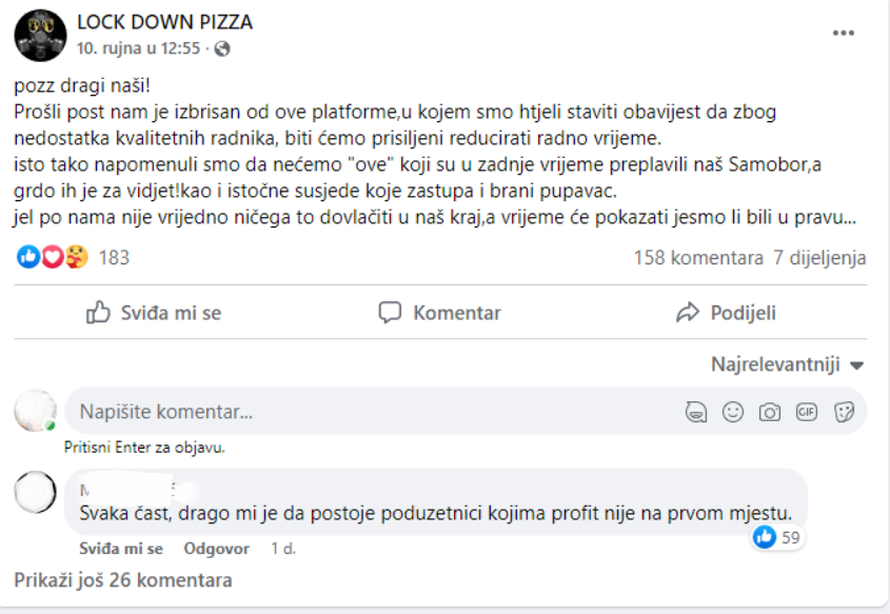The width and height of the screenshot is (890, 614).
Task: Open the emoji picker in the comment box
Action: (733, 411)
